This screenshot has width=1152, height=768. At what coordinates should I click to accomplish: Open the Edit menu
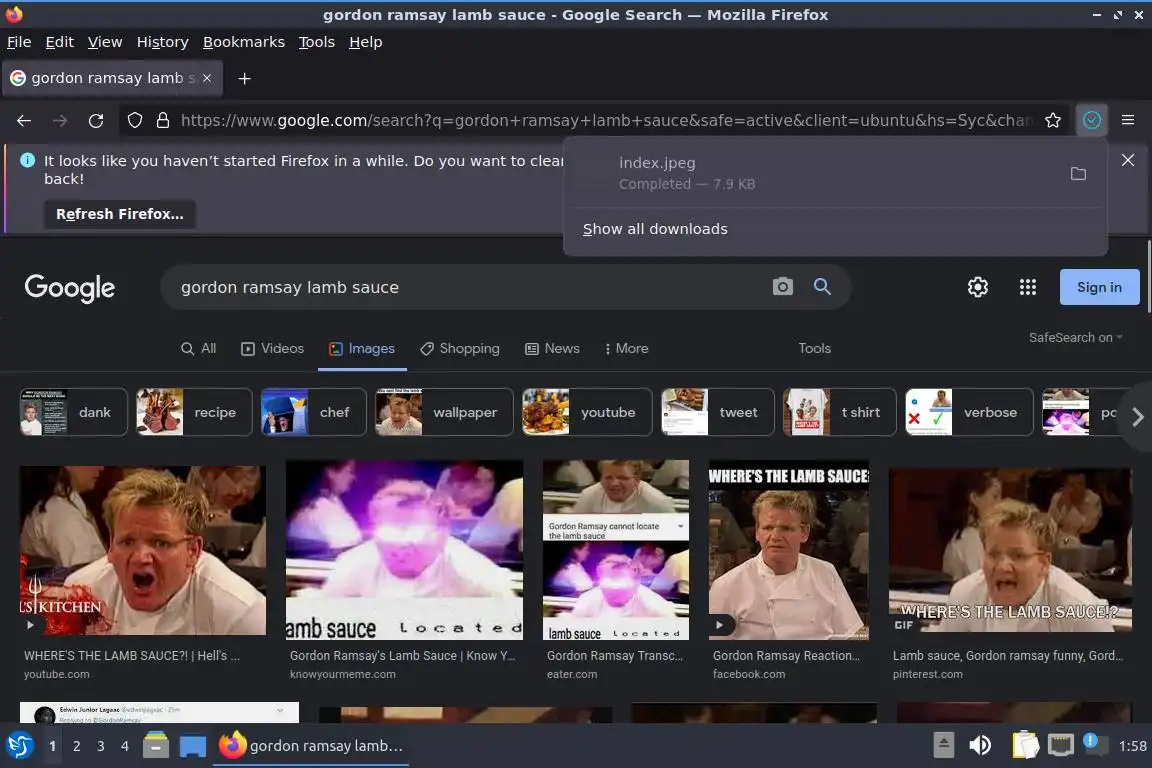60,42
